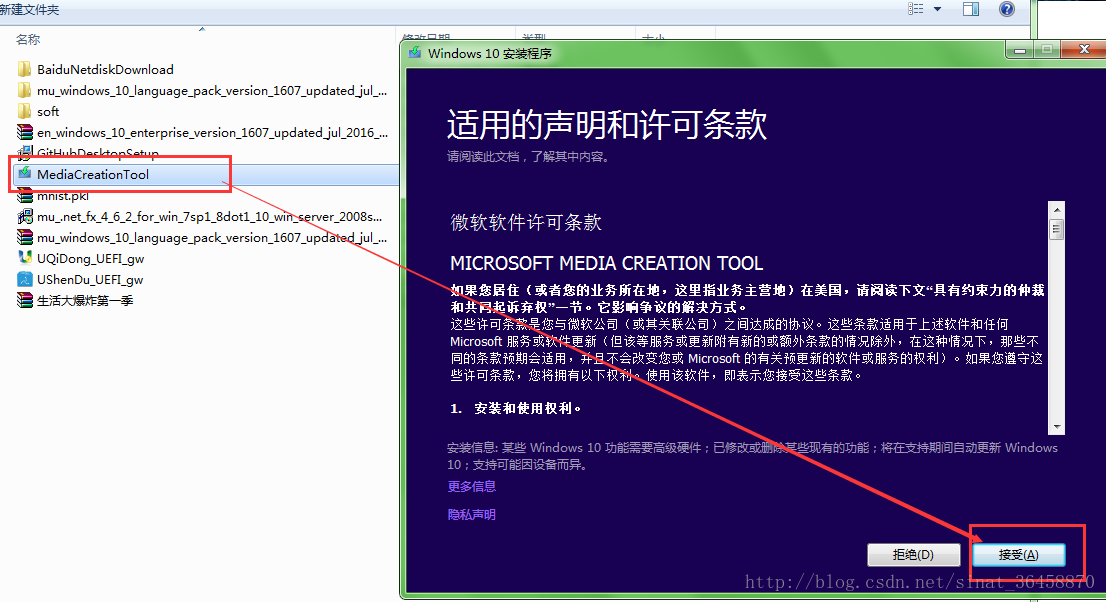Click license text scrollbar up arrow
Screen dimensions: 1106x602
(x=1057, y=210)
